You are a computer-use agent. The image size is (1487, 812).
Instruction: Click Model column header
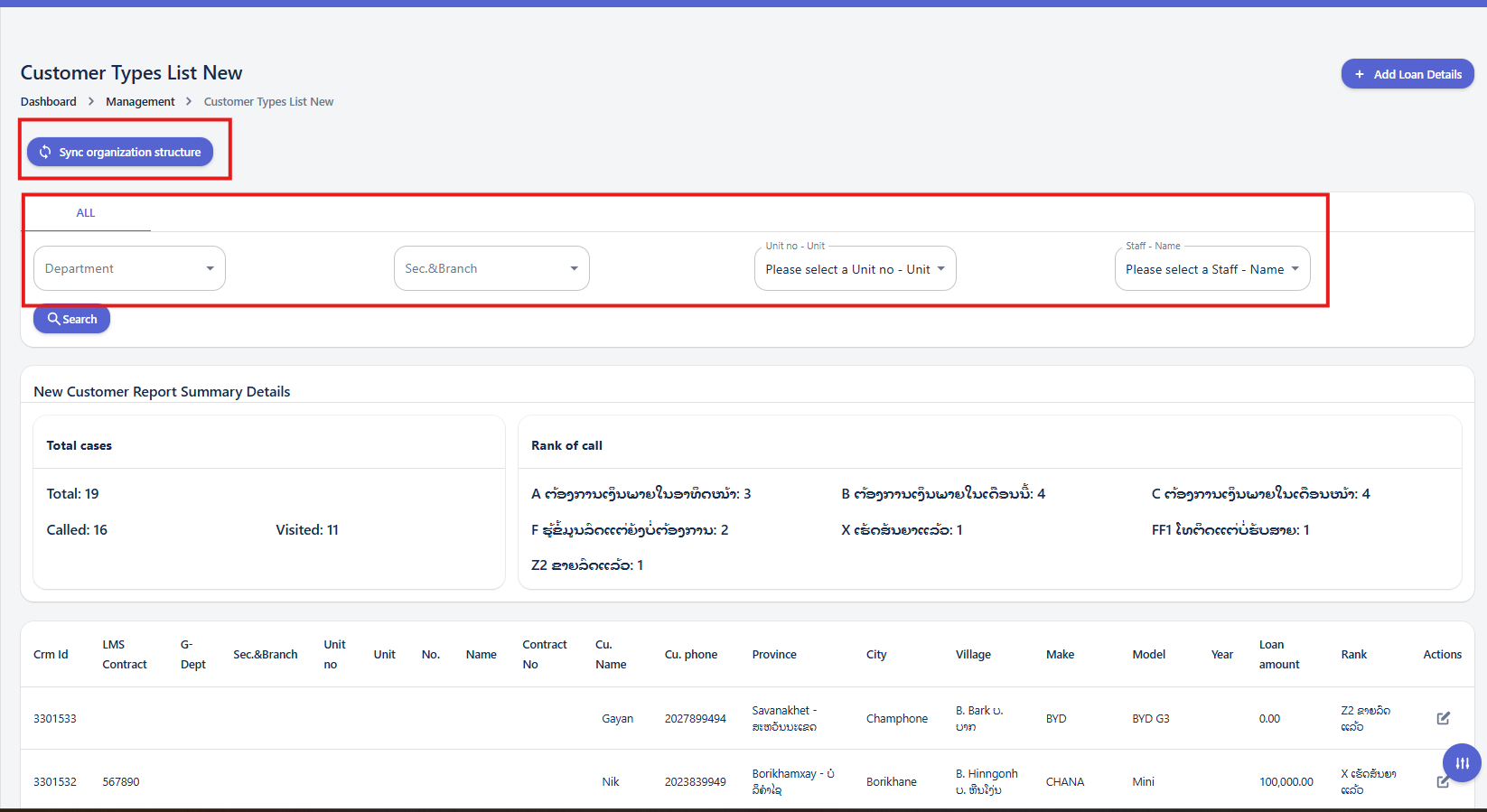tap(1149, 655)
